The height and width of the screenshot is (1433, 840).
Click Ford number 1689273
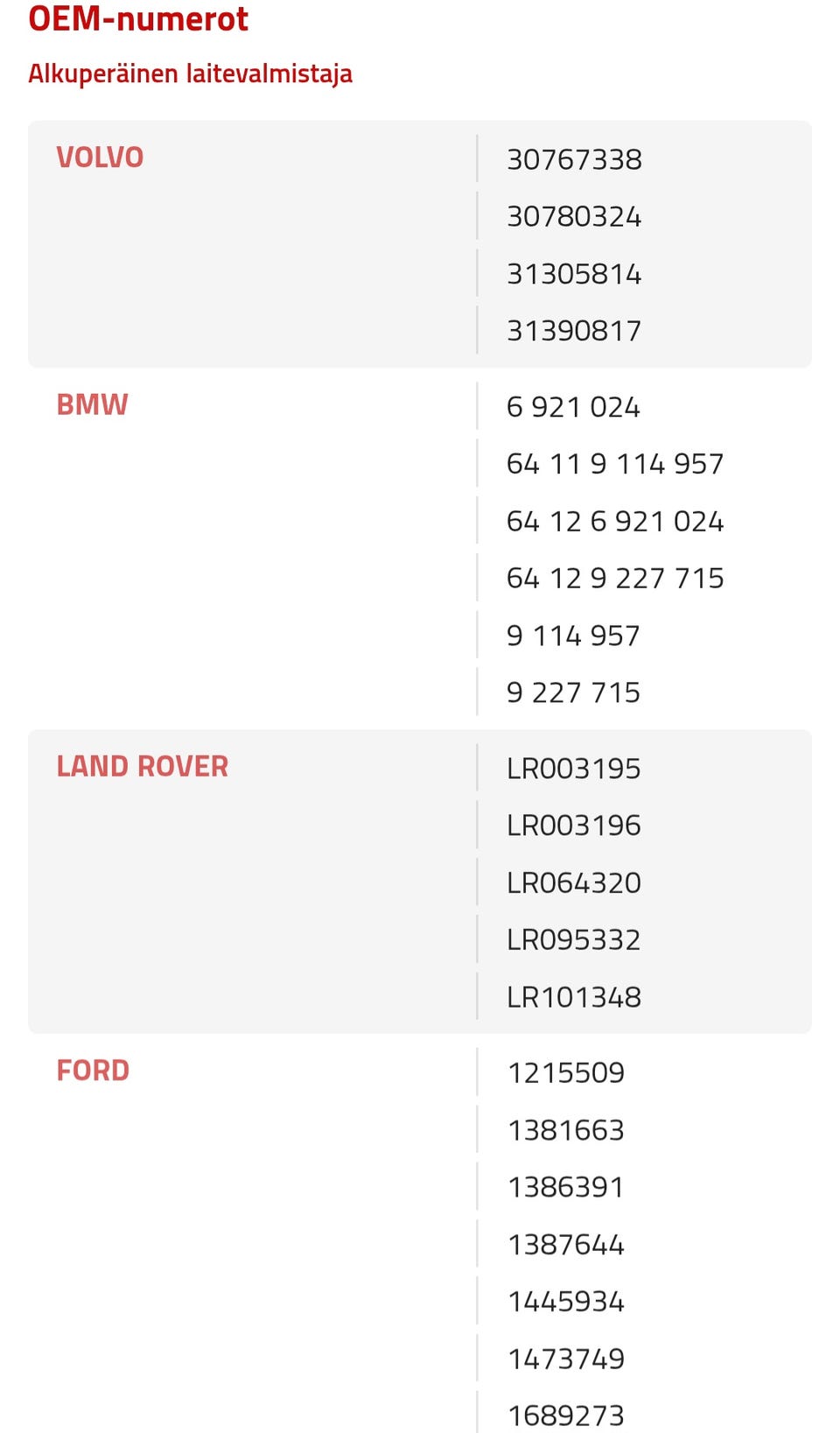(565, 1415)
